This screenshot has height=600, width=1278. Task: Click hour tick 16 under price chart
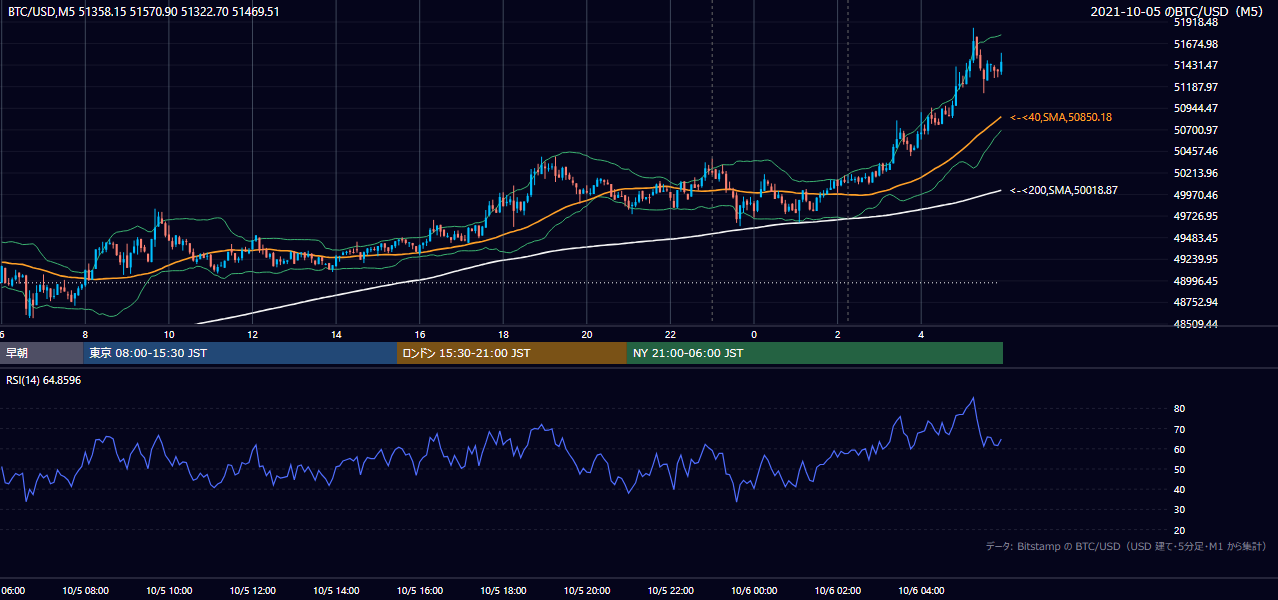pyautogui.click(x=420, y=334)
